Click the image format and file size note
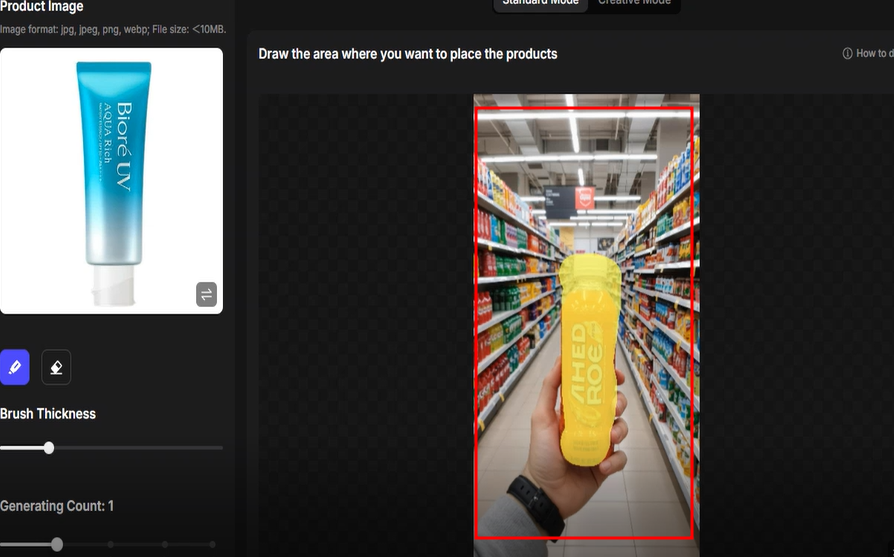This screenshot has height=557, width=894. pyautogui.click(x=113, y=30)
